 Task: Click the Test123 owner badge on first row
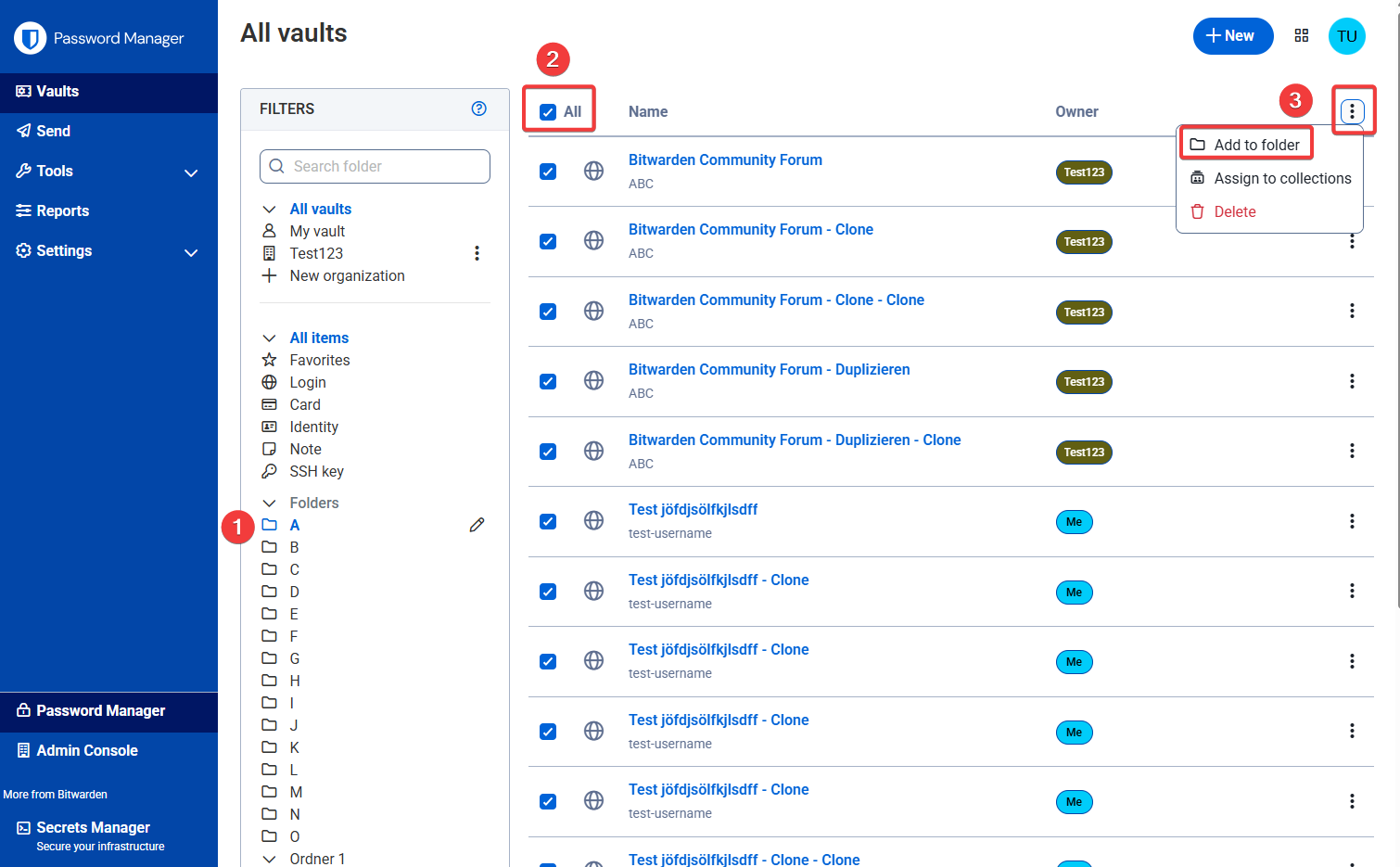pyautogui.click(x=1084, y=172)
